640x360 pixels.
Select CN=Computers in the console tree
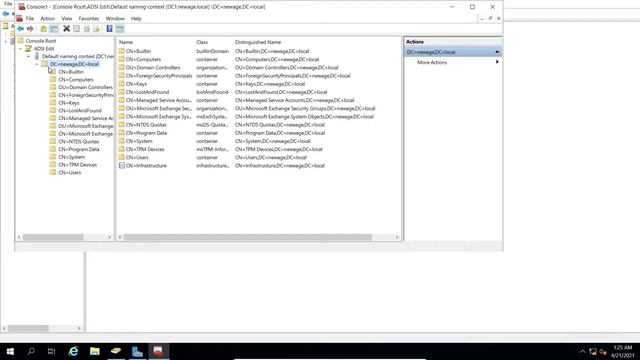tap(76, 80)
